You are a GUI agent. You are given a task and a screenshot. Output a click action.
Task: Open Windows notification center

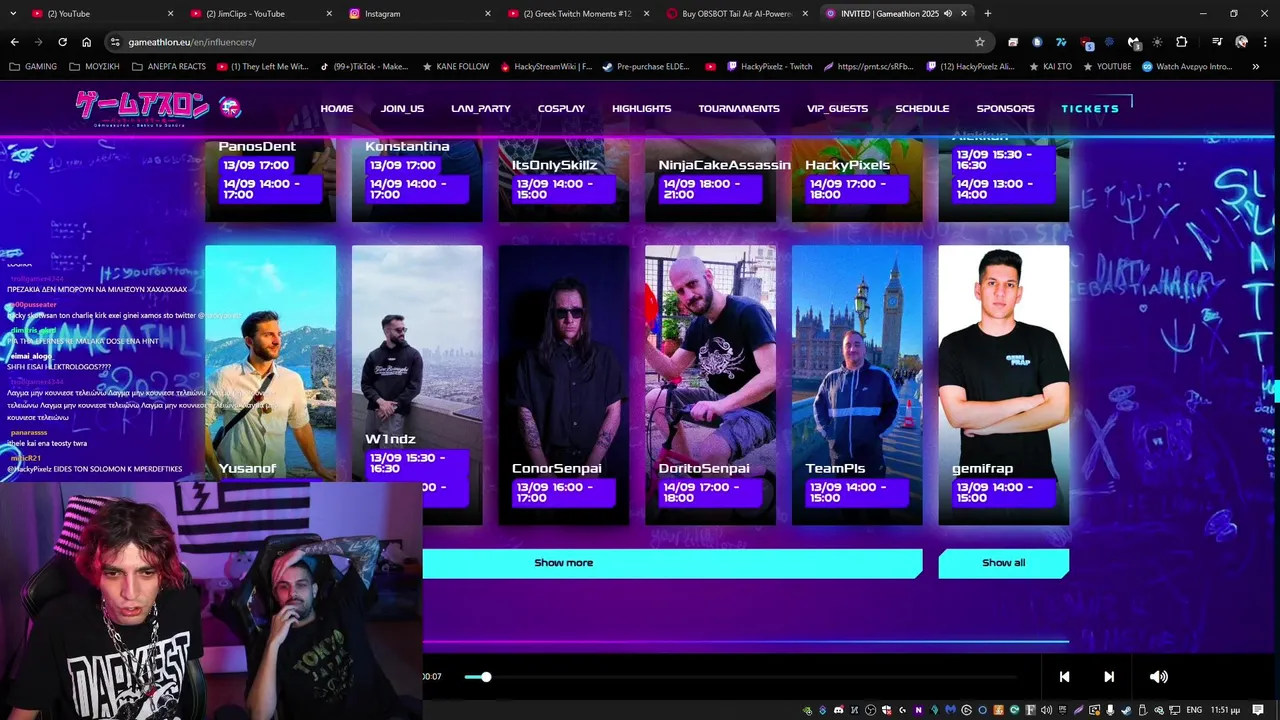tap(1257, 710)
